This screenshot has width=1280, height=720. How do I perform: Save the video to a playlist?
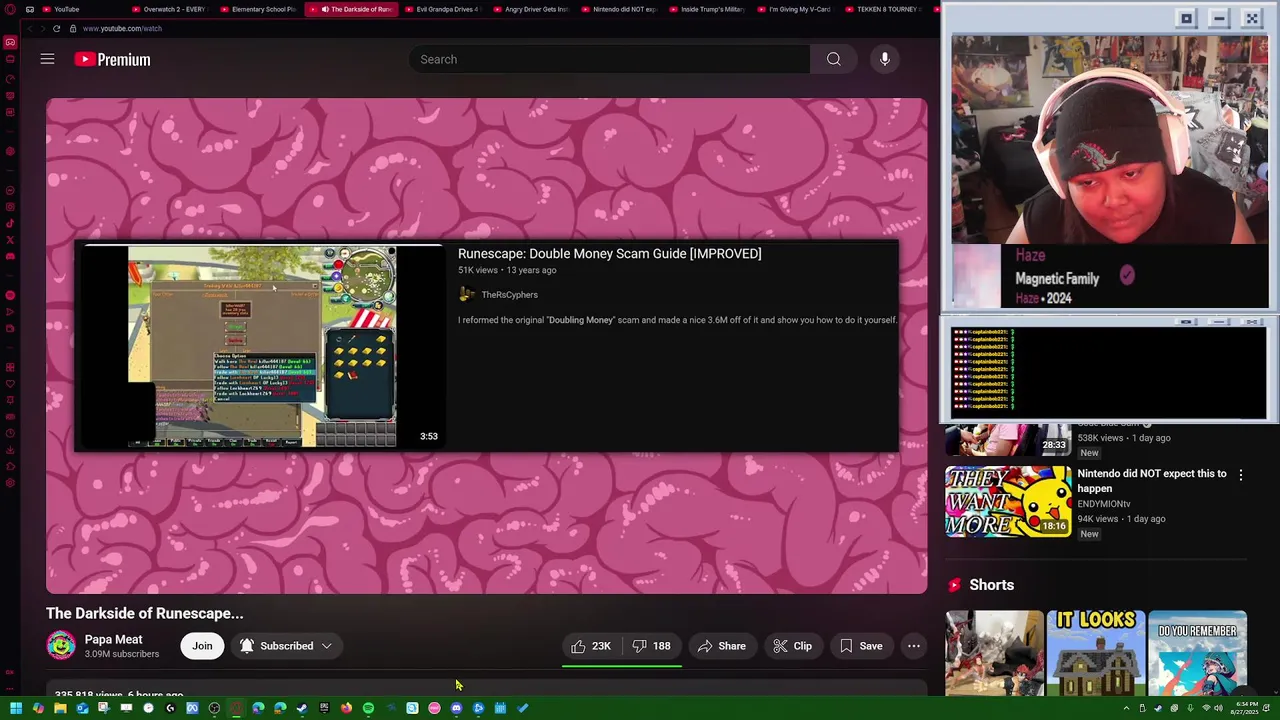tap(861, 646)
